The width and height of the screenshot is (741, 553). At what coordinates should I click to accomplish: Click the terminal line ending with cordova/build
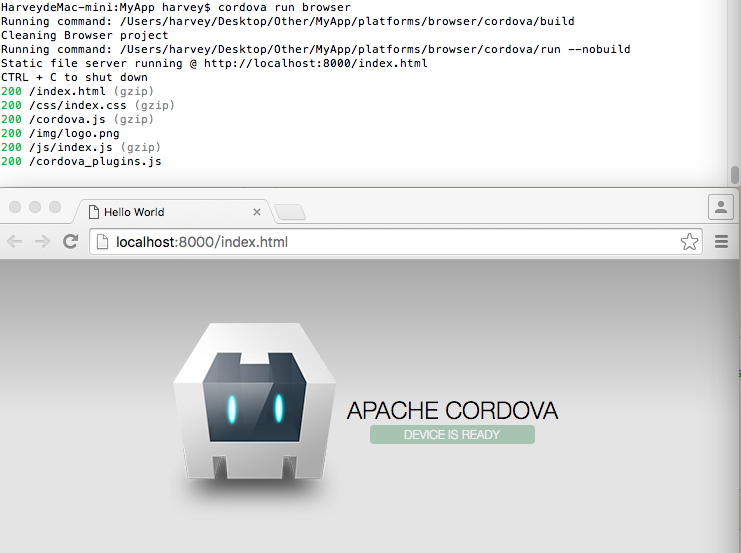click(288, 21)
